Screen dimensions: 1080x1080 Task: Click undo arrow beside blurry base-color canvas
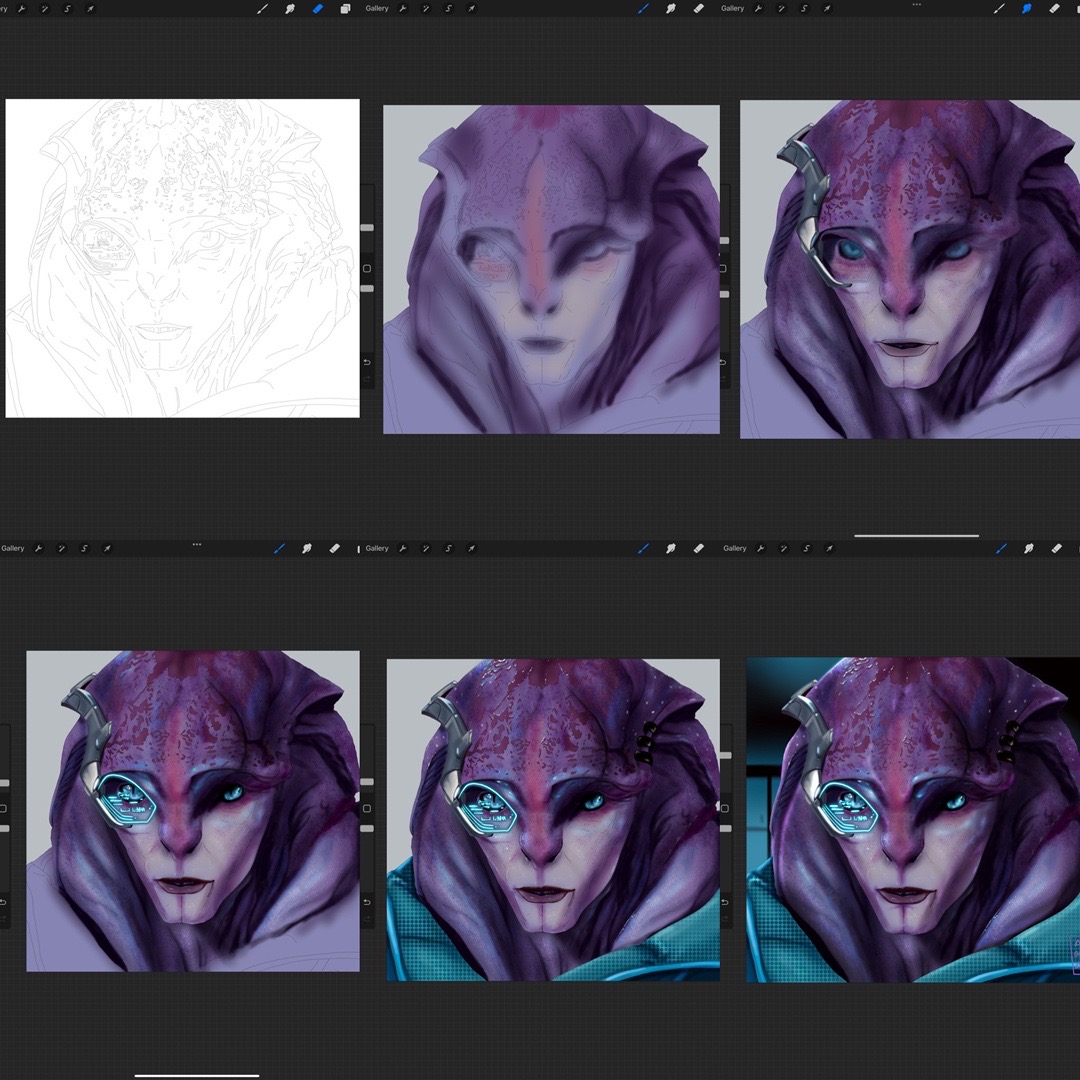[367, 362]
